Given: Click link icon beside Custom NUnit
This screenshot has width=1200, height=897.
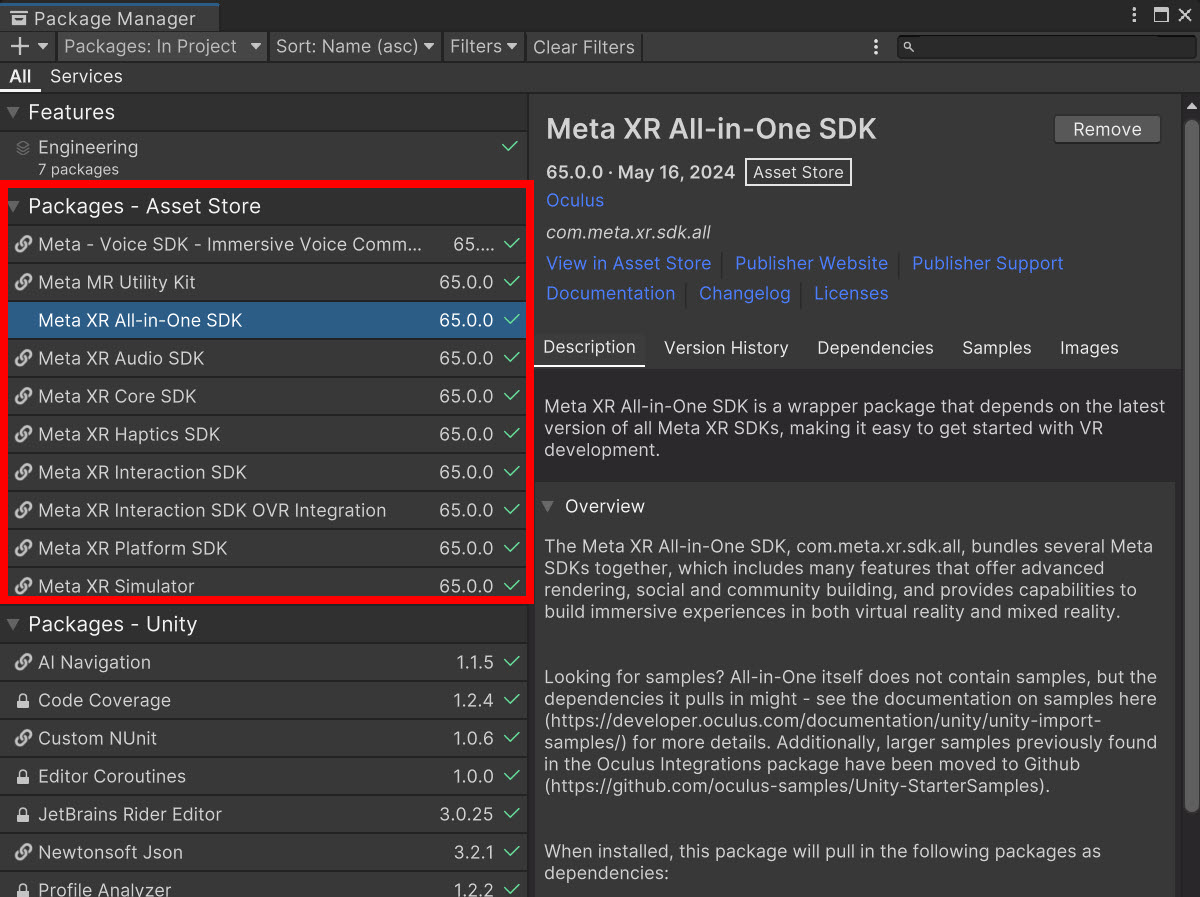Looking at the screenshot, I should 23,738.
